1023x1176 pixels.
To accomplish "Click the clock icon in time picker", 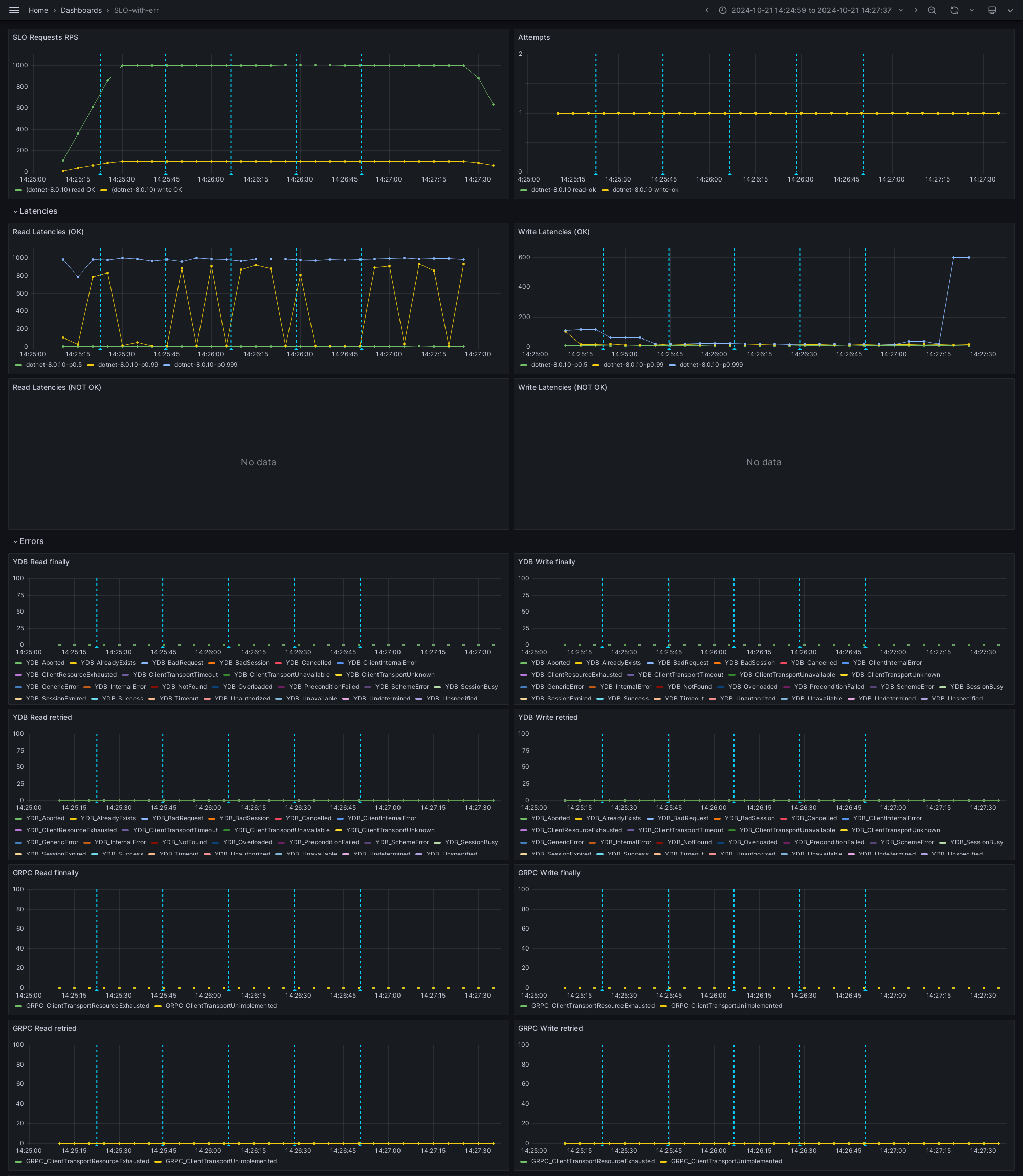I will [x=722, y=10].
